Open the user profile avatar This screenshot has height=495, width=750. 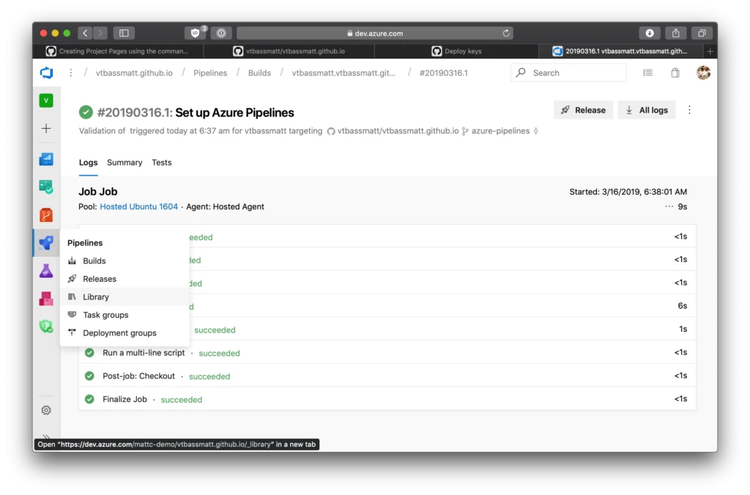coord(703,73)
